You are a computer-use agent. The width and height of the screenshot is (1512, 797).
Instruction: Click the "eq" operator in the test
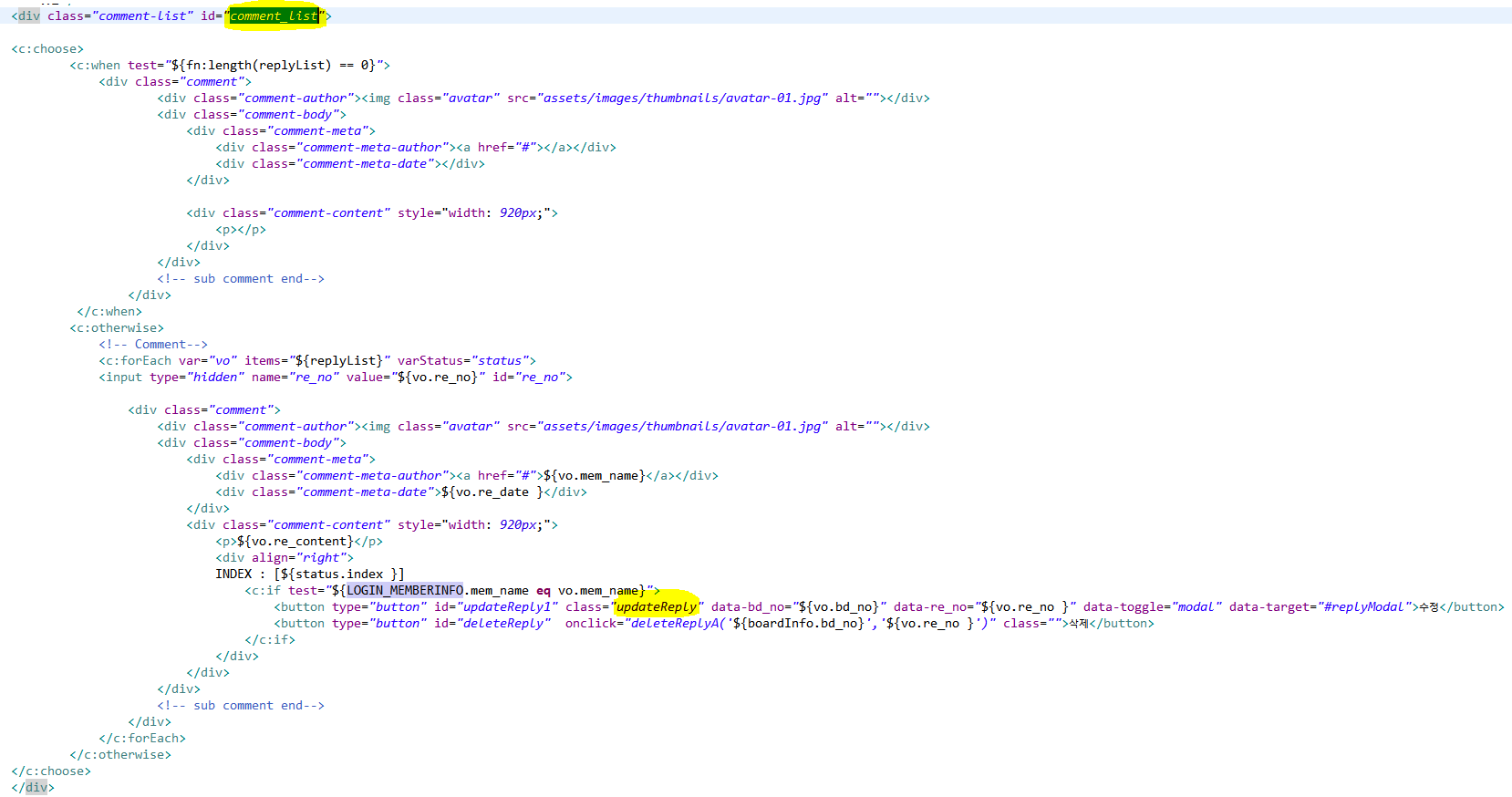pos(544,591)
